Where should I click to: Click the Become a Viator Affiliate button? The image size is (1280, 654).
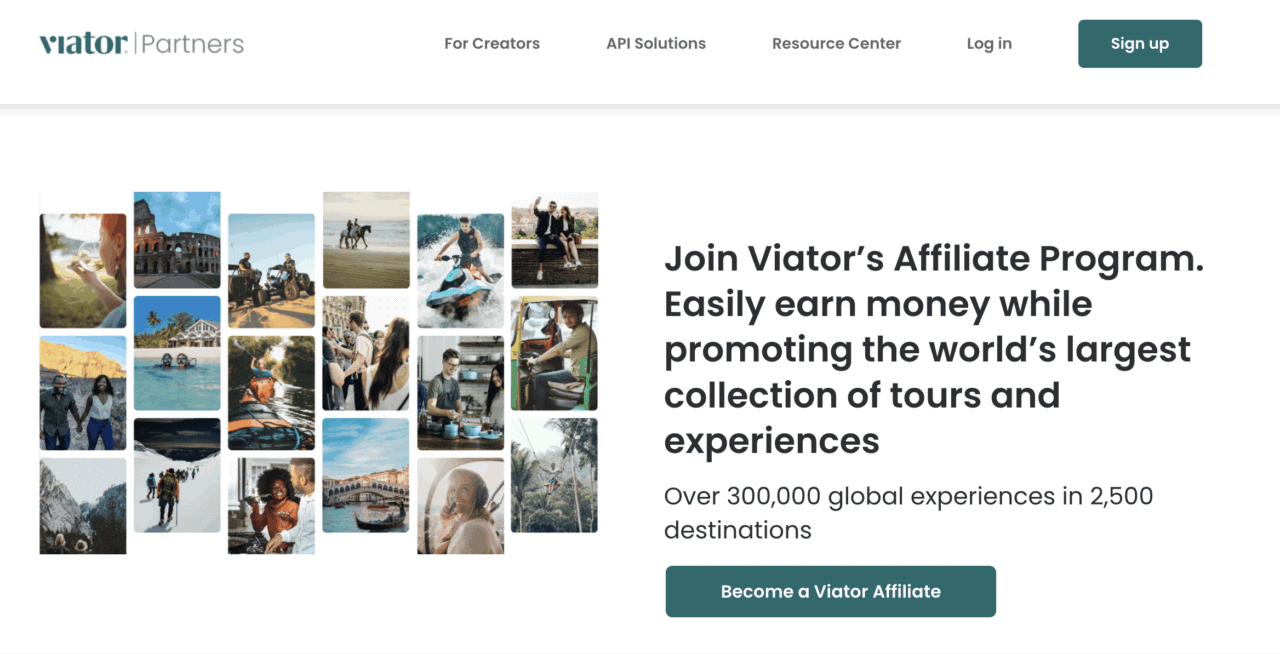(x=831, y=591)
